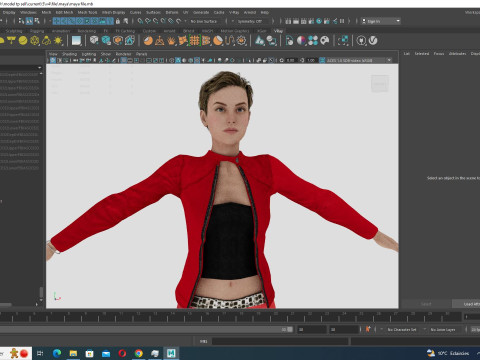Open Google Chrome from the taskbar
Screen dimensions: 480x360
pos(139,353)
